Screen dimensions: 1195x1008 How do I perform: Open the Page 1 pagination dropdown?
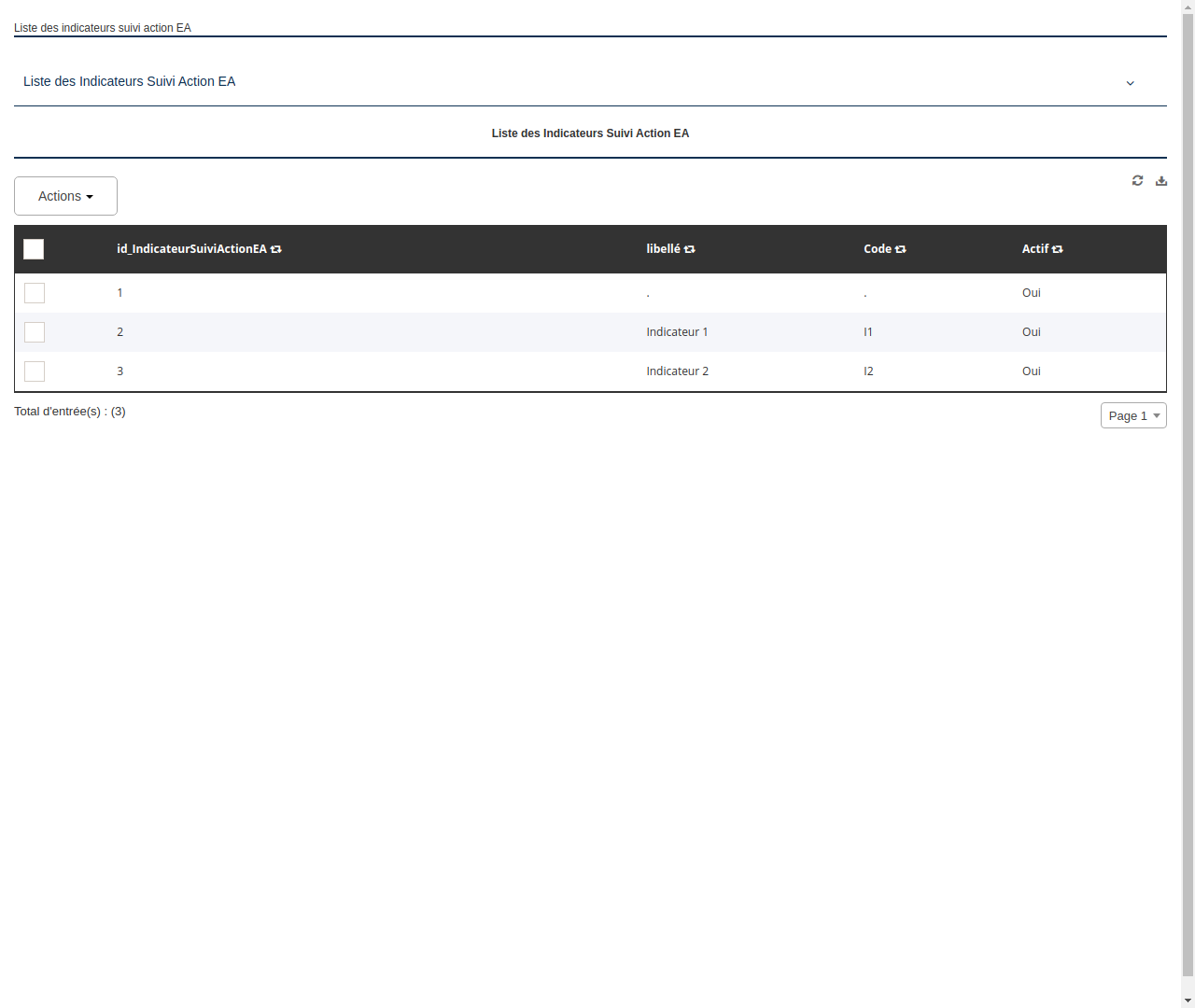1133,415
